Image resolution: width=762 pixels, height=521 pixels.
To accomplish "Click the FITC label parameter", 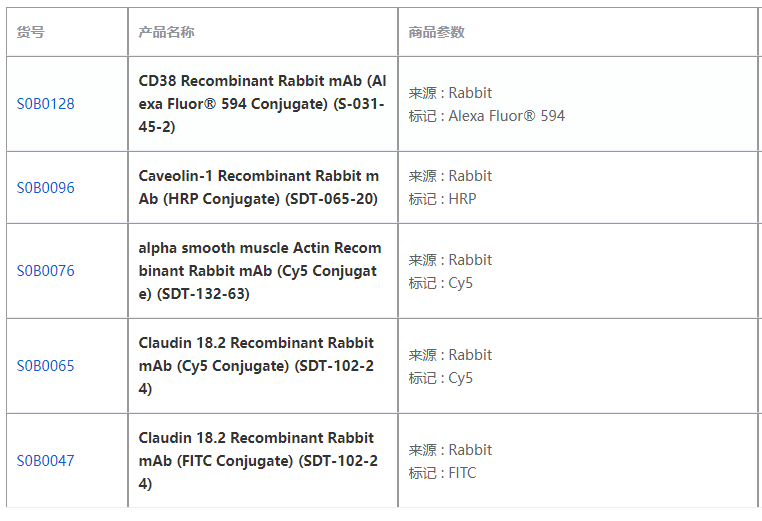I will tap(462, 473).
